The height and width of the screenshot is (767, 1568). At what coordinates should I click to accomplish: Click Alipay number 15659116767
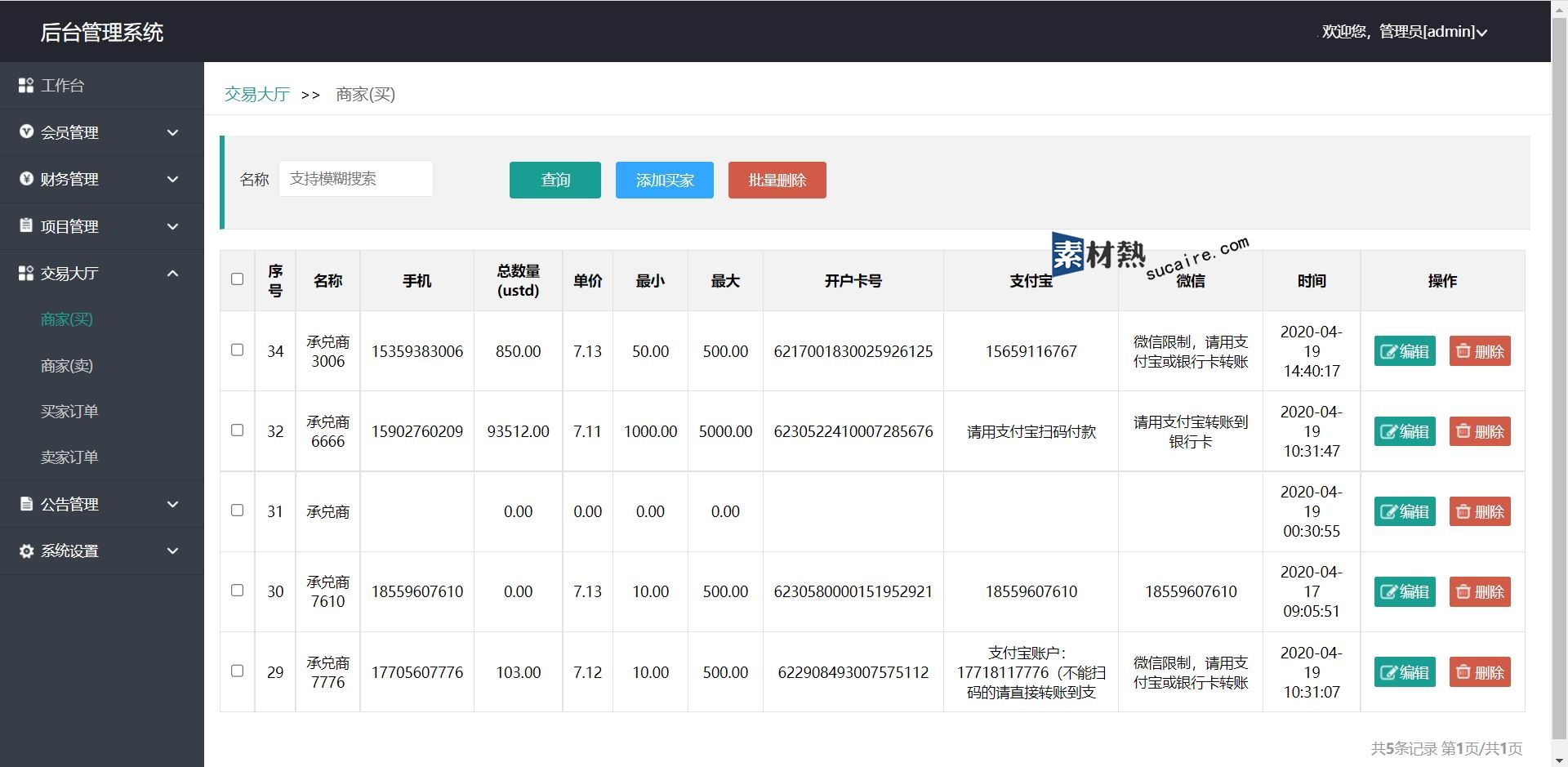(1031, 351)
